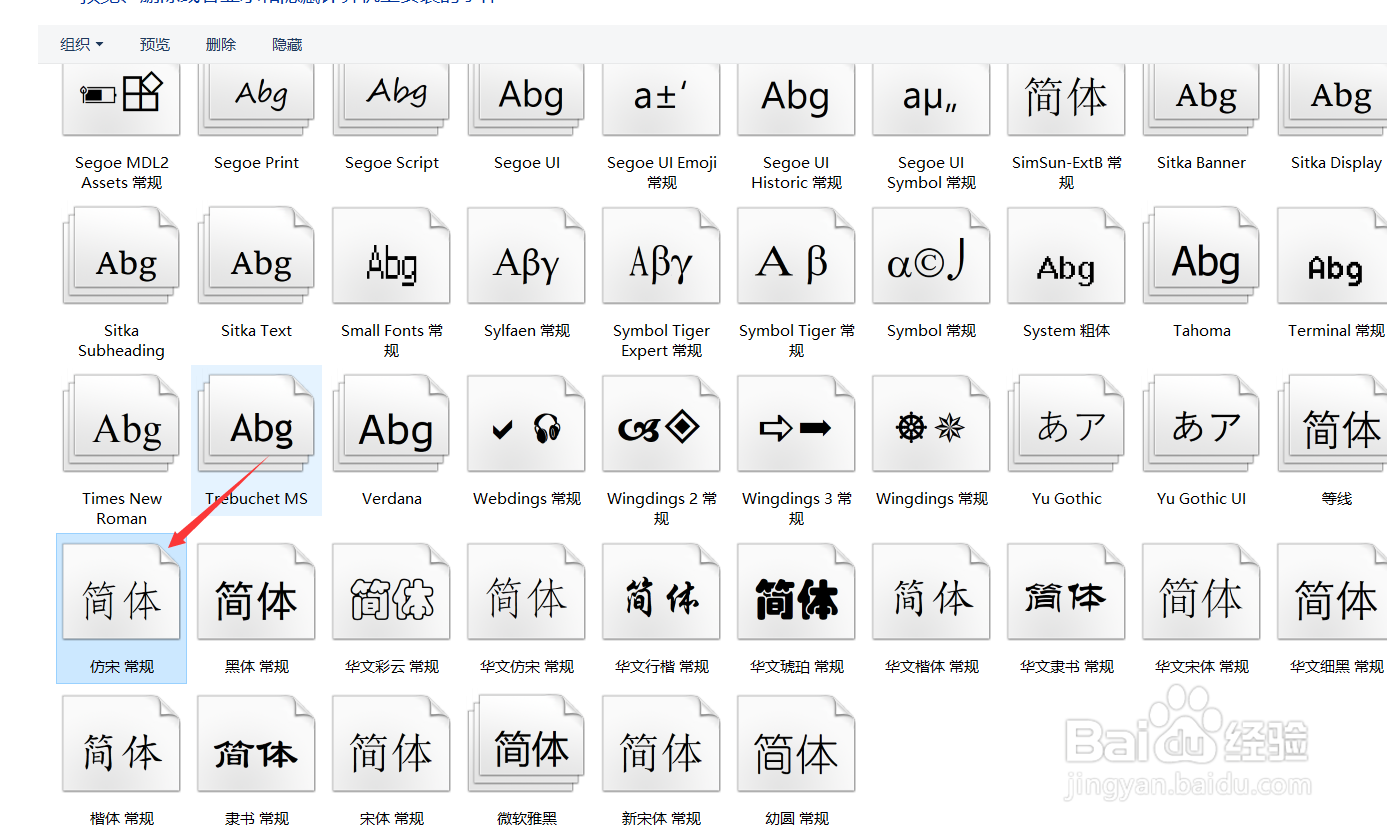Screen dimensions: 1387x832
Task: Click the 删除 toolbar button
Action: point(221,44)
